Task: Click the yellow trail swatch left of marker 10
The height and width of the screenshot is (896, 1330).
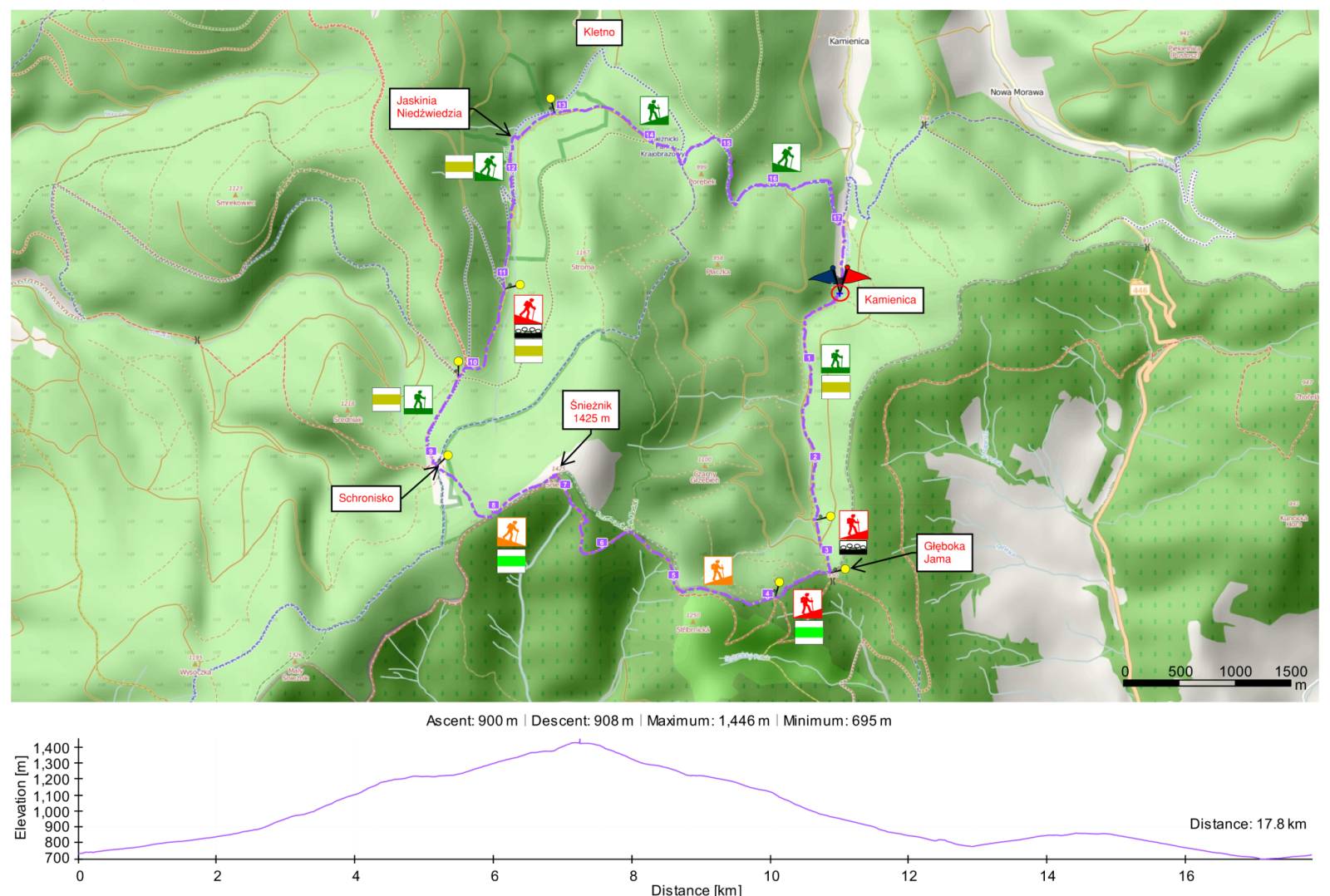Action: pyautogui.click(x=386, y=400)
